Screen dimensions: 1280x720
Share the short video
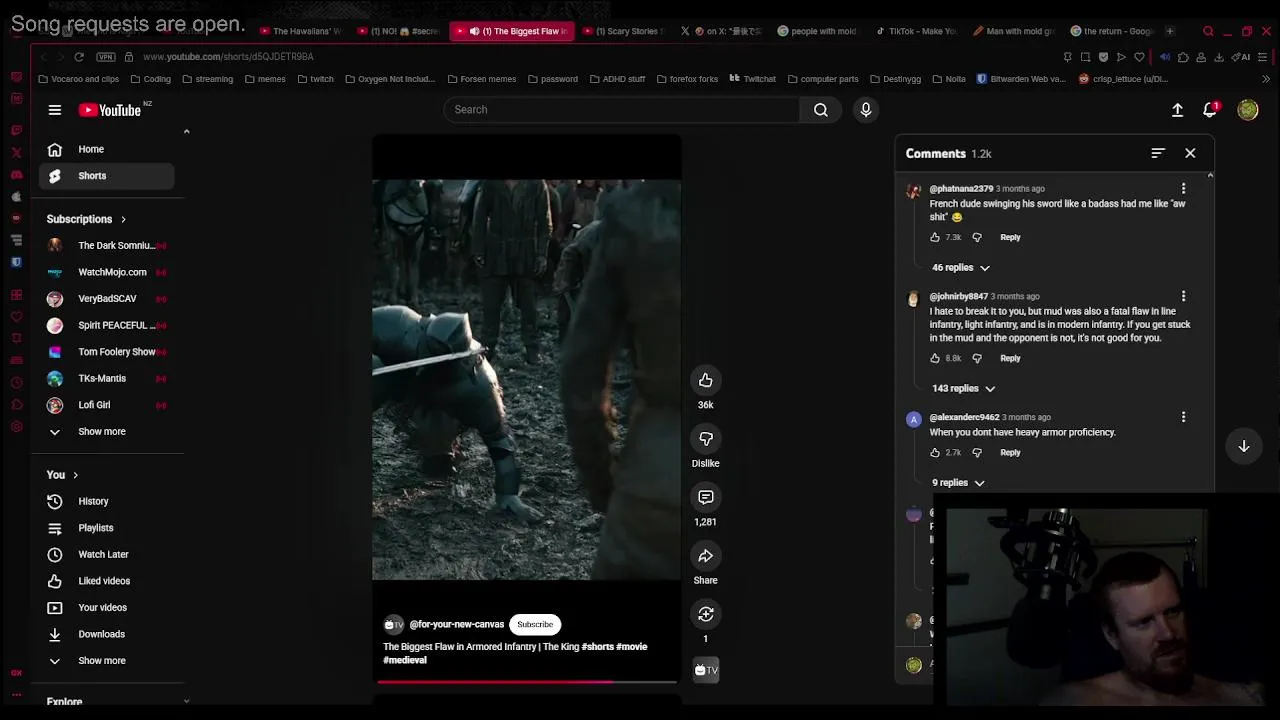tap(706, 556)
